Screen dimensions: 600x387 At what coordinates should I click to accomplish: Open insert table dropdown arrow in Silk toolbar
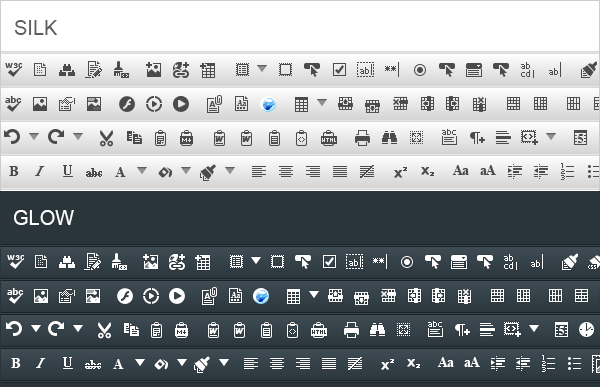[x=322, y=102]
